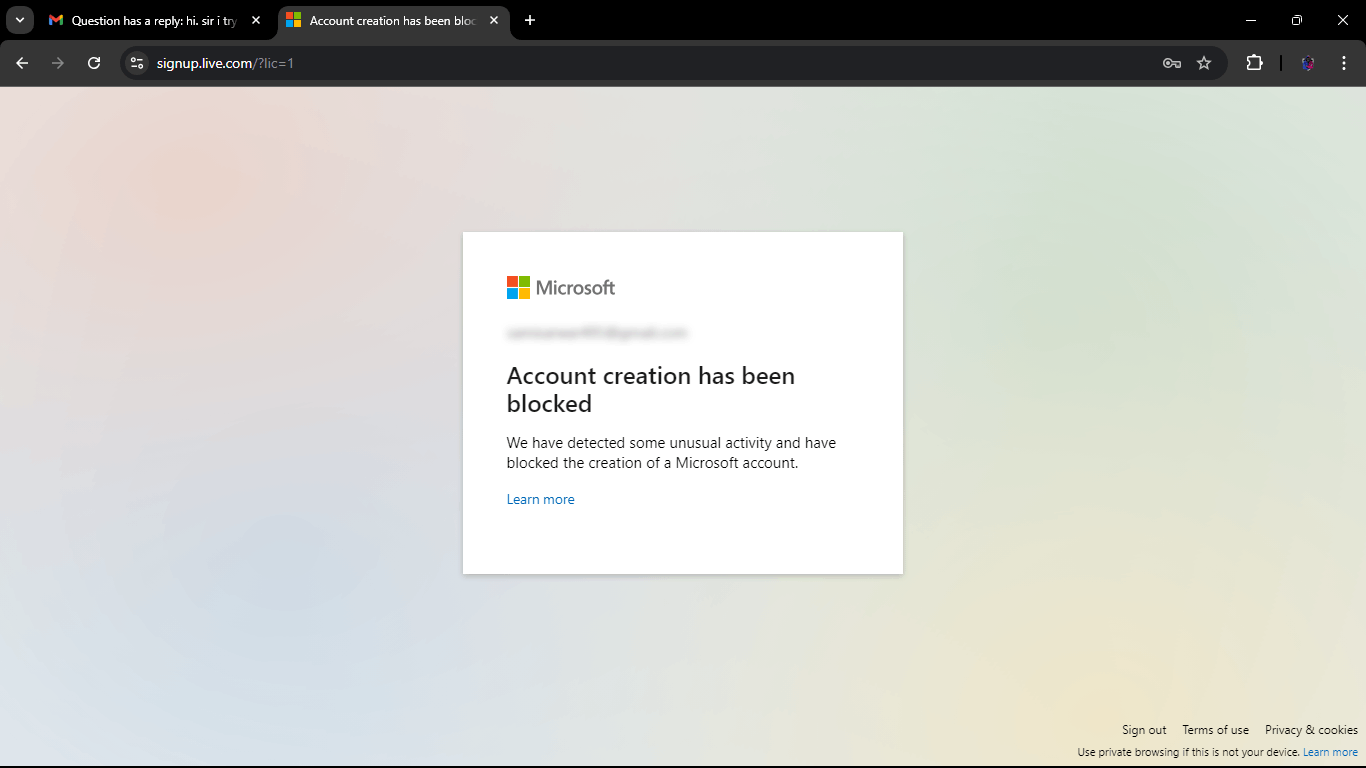The image size is (1366, 768).
Task: Click the "We have detected some unusual activity" paragraph
Action: pyautogui.click(x=671, y=453)
